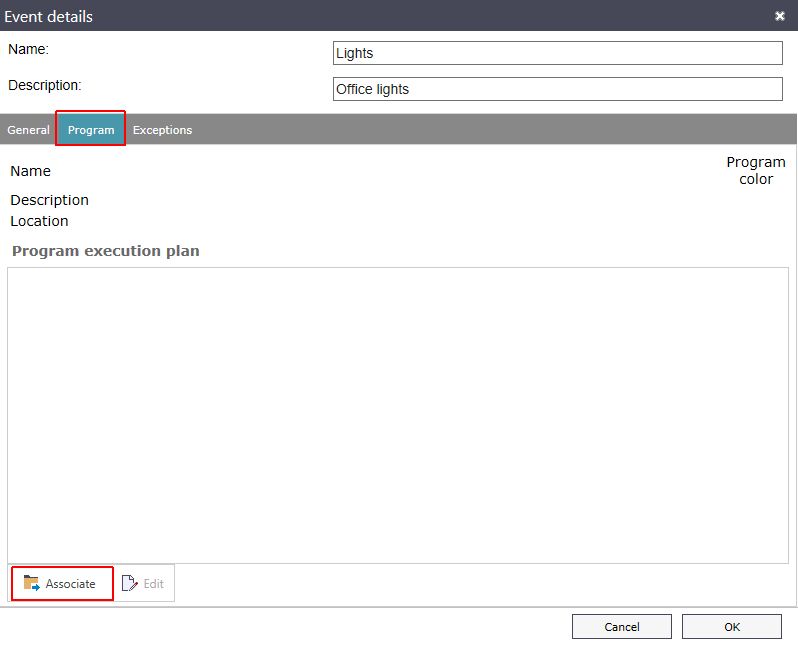Close the Event details dialog

[780, 16]
